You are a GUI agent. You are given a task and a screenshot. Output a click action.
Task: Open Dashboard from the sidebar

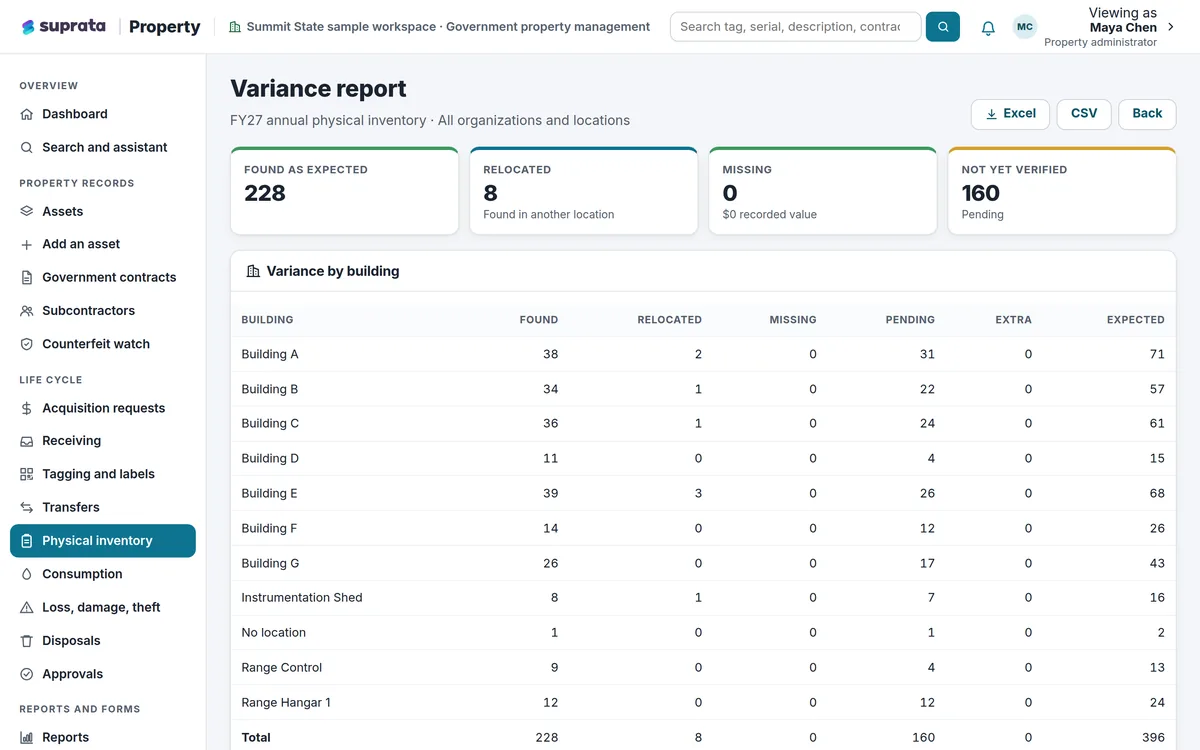point(103,114)
